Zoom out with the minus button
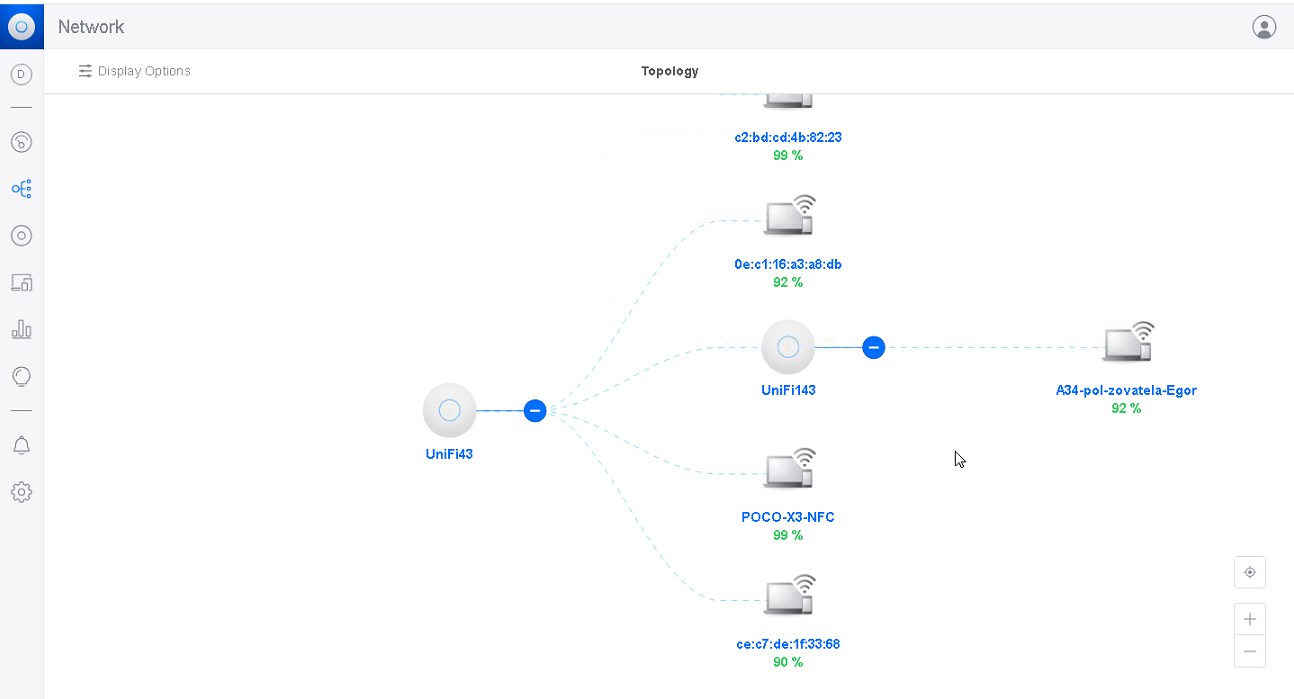 click(1250, 651)
